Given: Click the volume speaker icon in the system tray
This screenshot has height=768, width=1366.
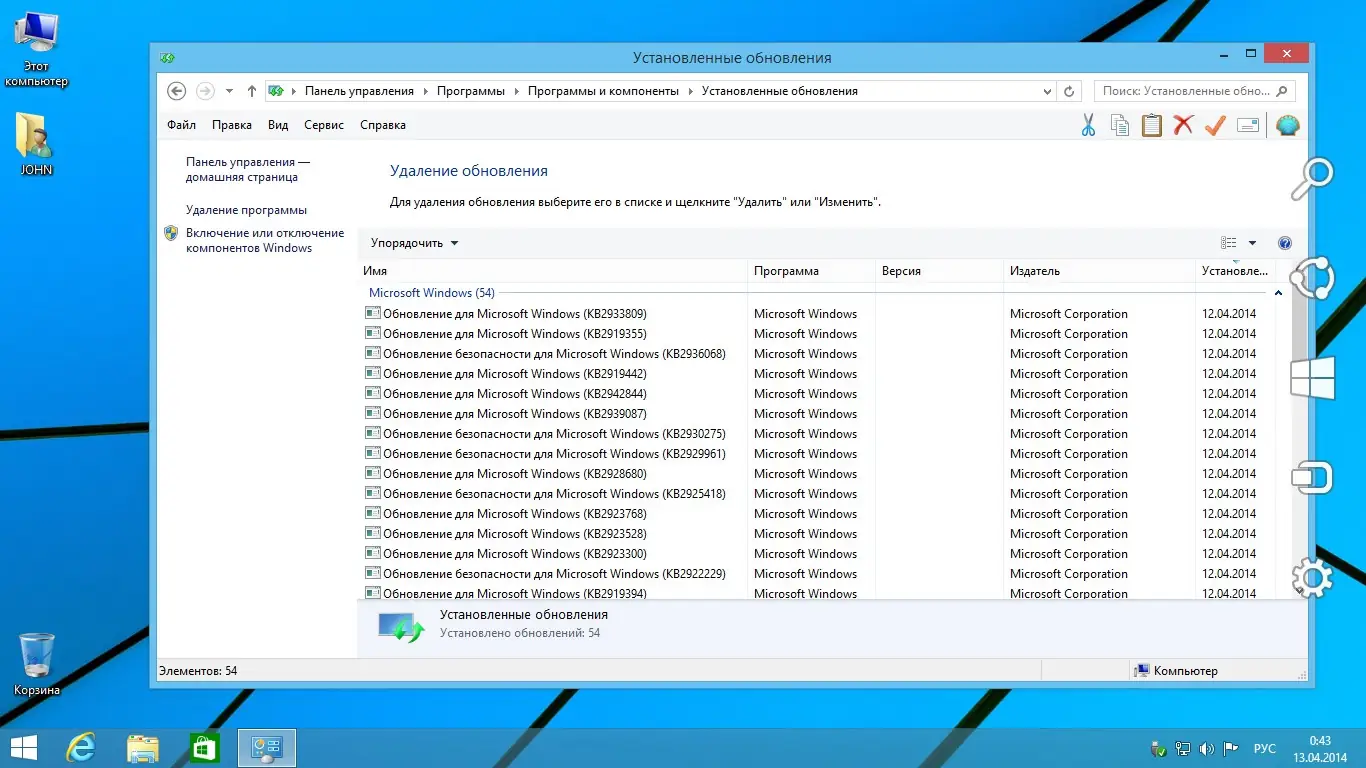Looking at the screenshot, I should click(1207, 747).
